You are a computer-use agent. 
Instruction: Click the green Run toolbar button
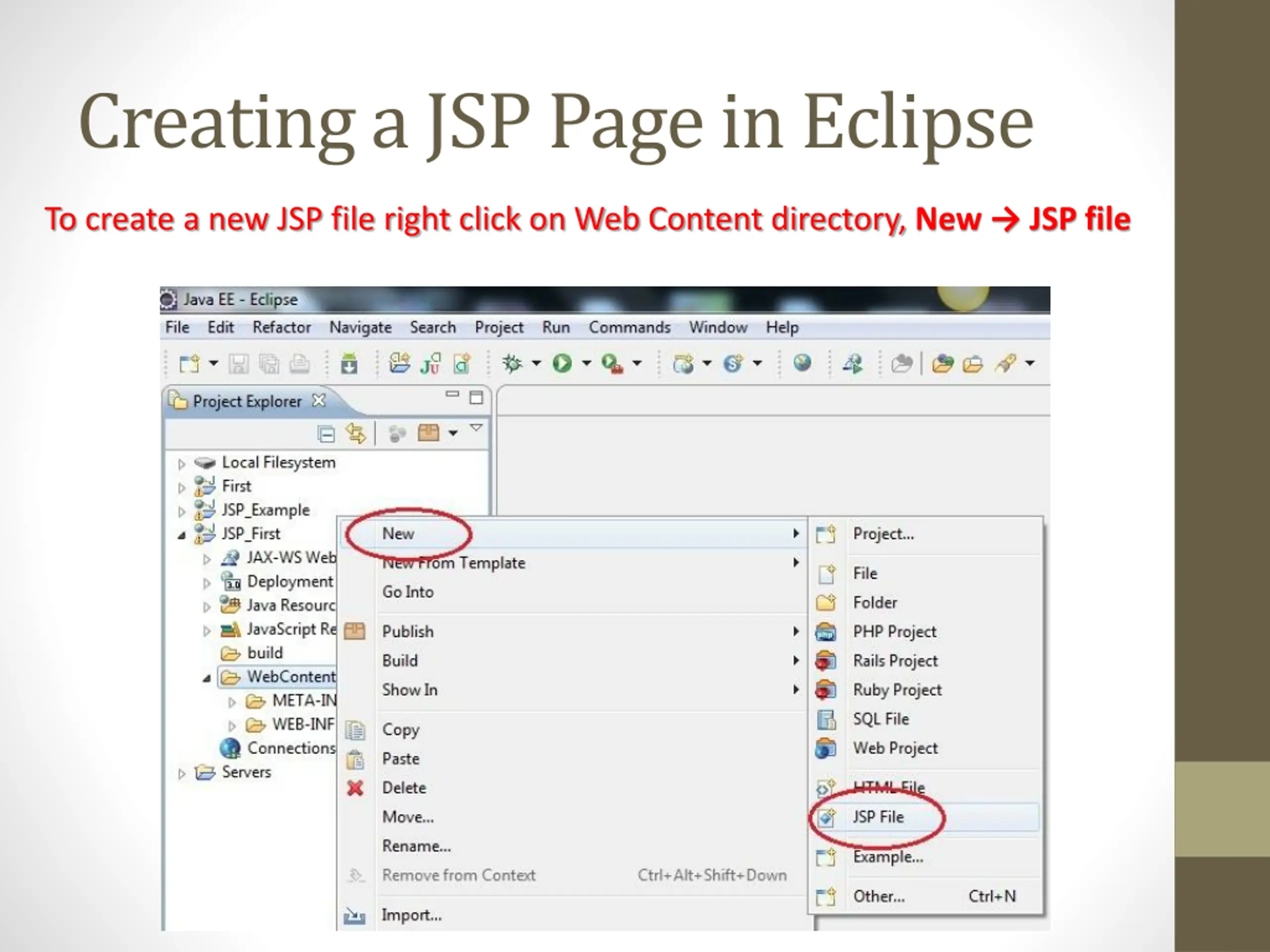pyautogui.click(x=562, y=363)
